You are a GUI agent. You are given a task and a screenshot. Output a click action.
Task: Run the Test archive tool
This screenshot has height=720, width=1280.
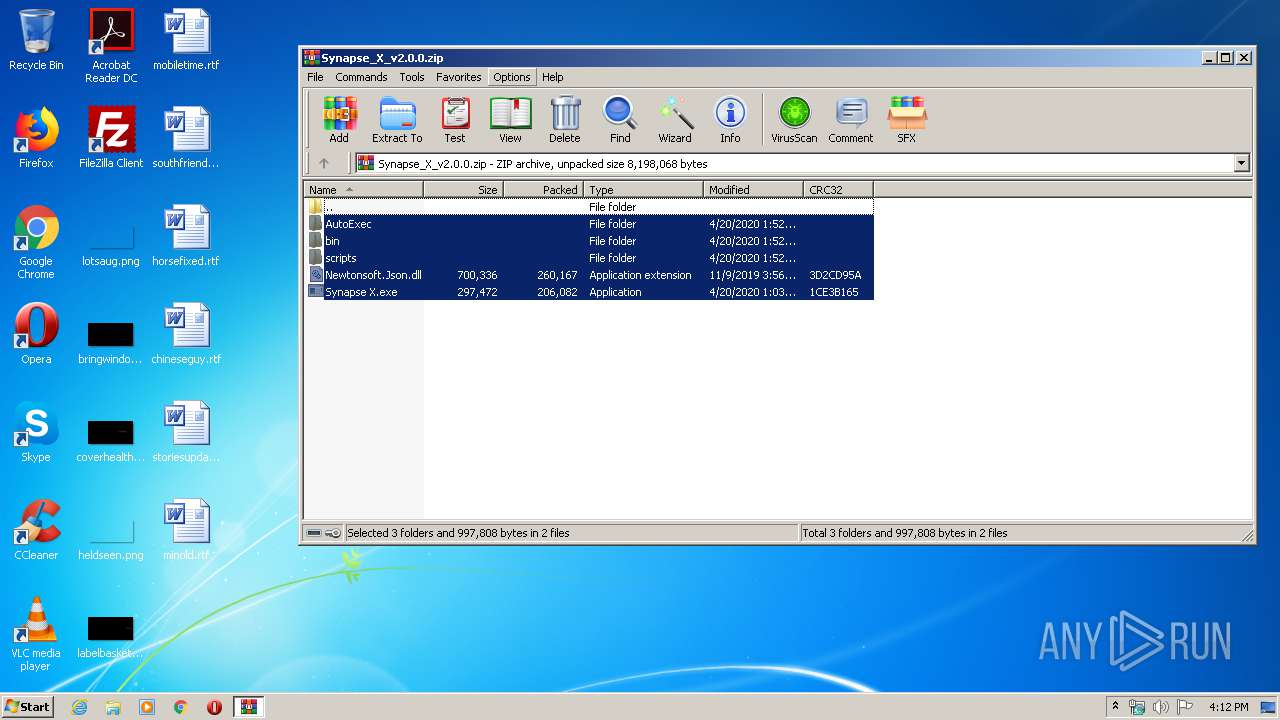[455, 120]
